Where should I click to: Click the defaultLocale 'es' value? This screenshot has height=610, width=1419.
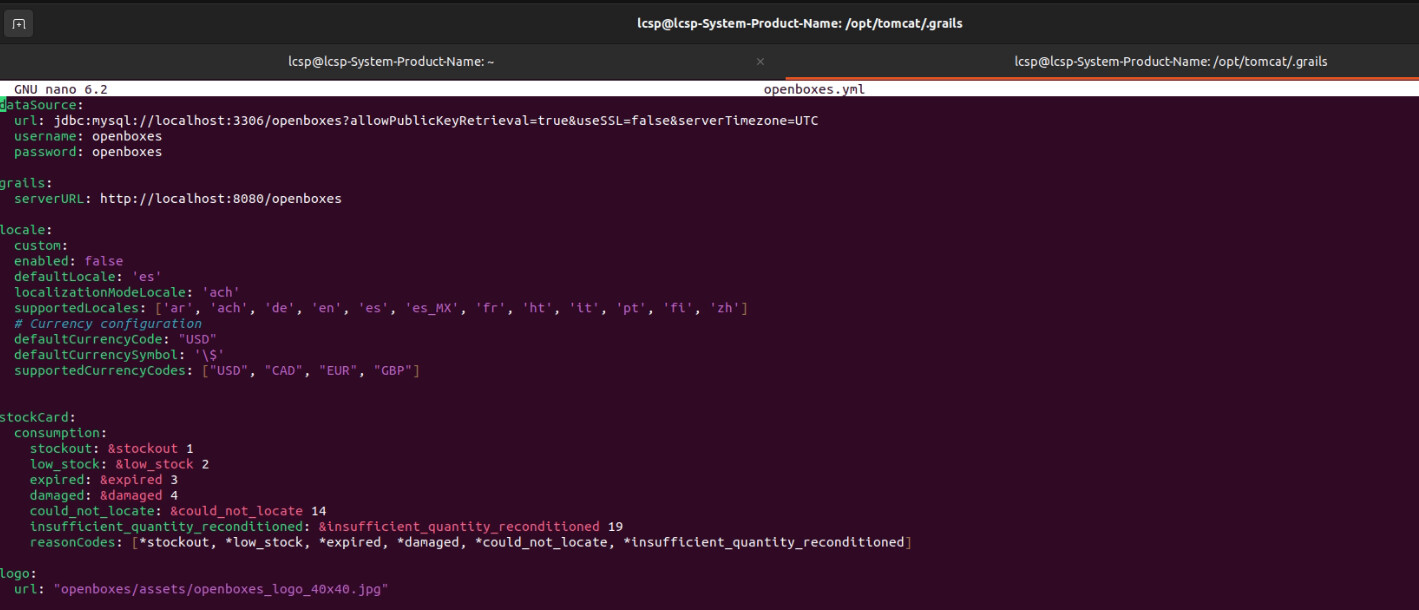(x=147, y=277)
